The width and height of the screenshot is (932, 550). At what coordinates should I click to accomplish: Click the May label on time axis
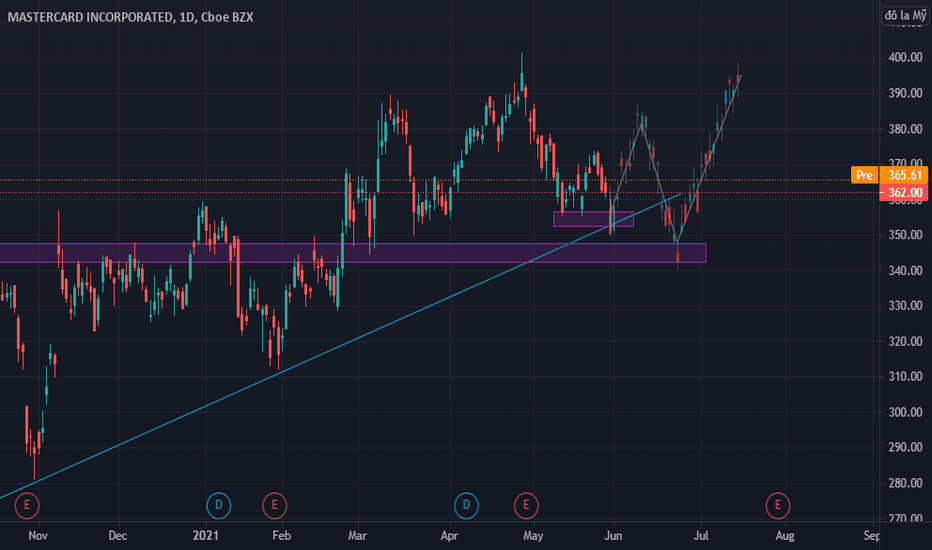point(533,536)
